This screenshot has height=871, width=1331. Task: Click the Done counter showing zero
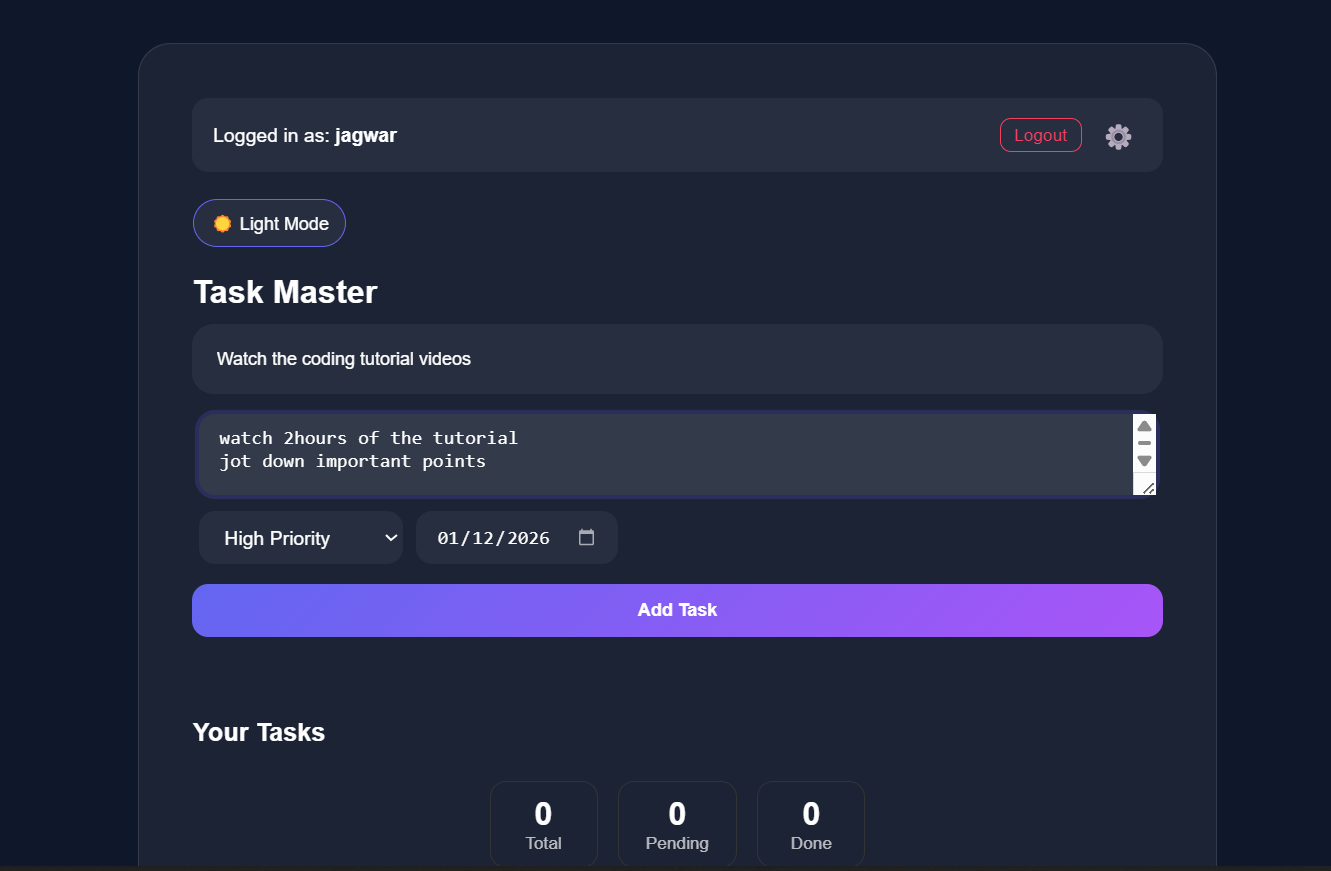(810, 822)
